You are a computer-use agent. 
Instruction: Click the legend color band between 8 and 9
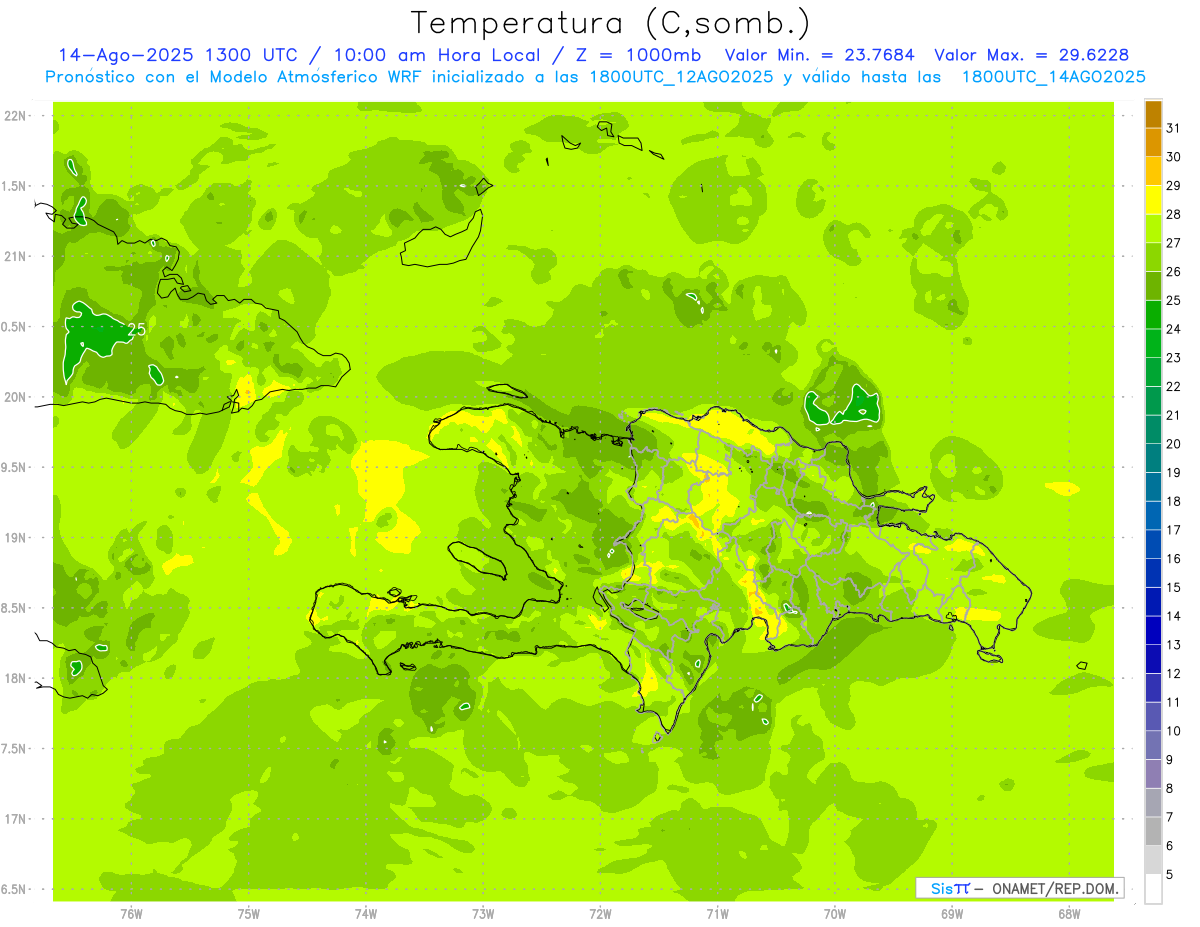[1153, 774]
